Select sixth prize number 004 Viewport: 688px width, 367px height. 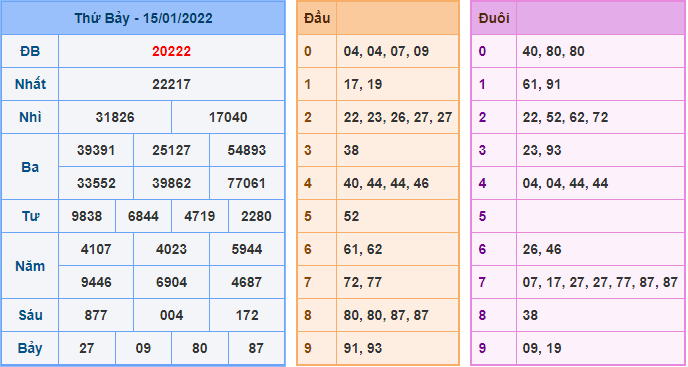pyautogui.click(x=172, y=315)
